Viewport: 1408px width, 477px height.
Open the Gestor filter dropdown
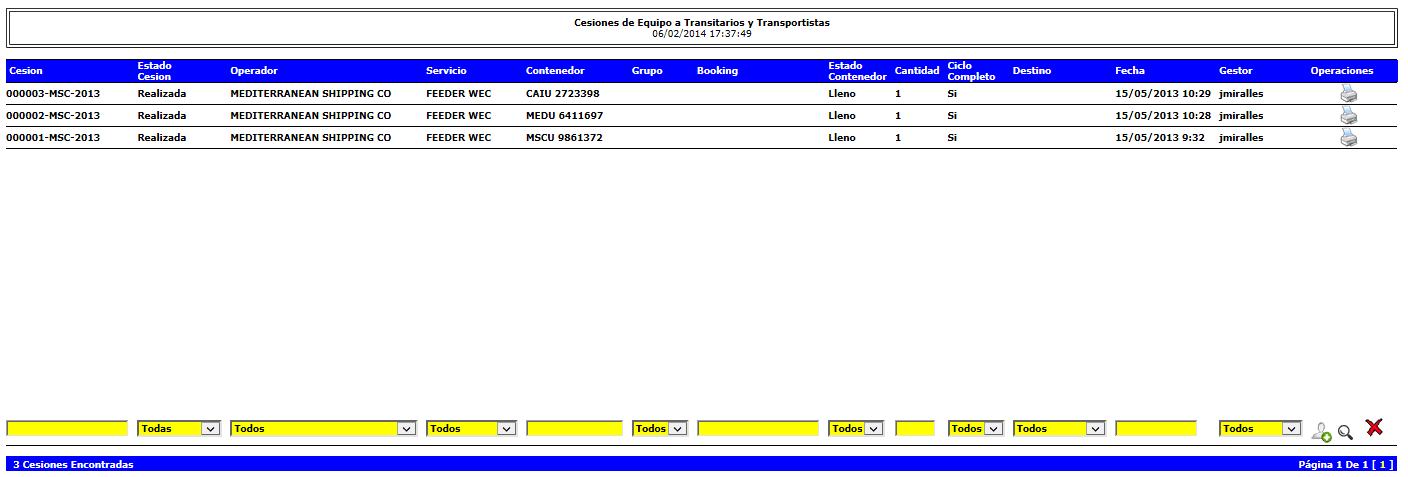[1260, 428]
